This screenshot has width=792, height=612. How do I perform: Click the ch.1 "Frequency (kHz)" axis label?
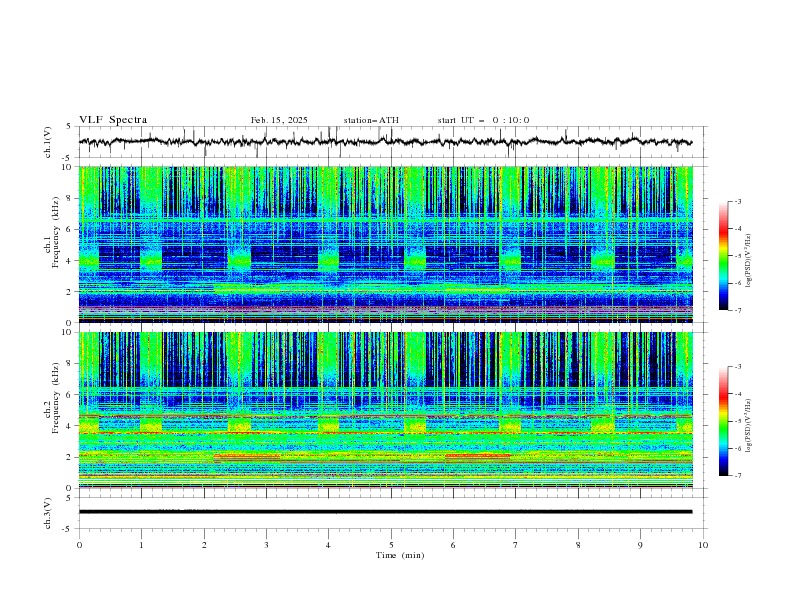click(x=55, y=230)
